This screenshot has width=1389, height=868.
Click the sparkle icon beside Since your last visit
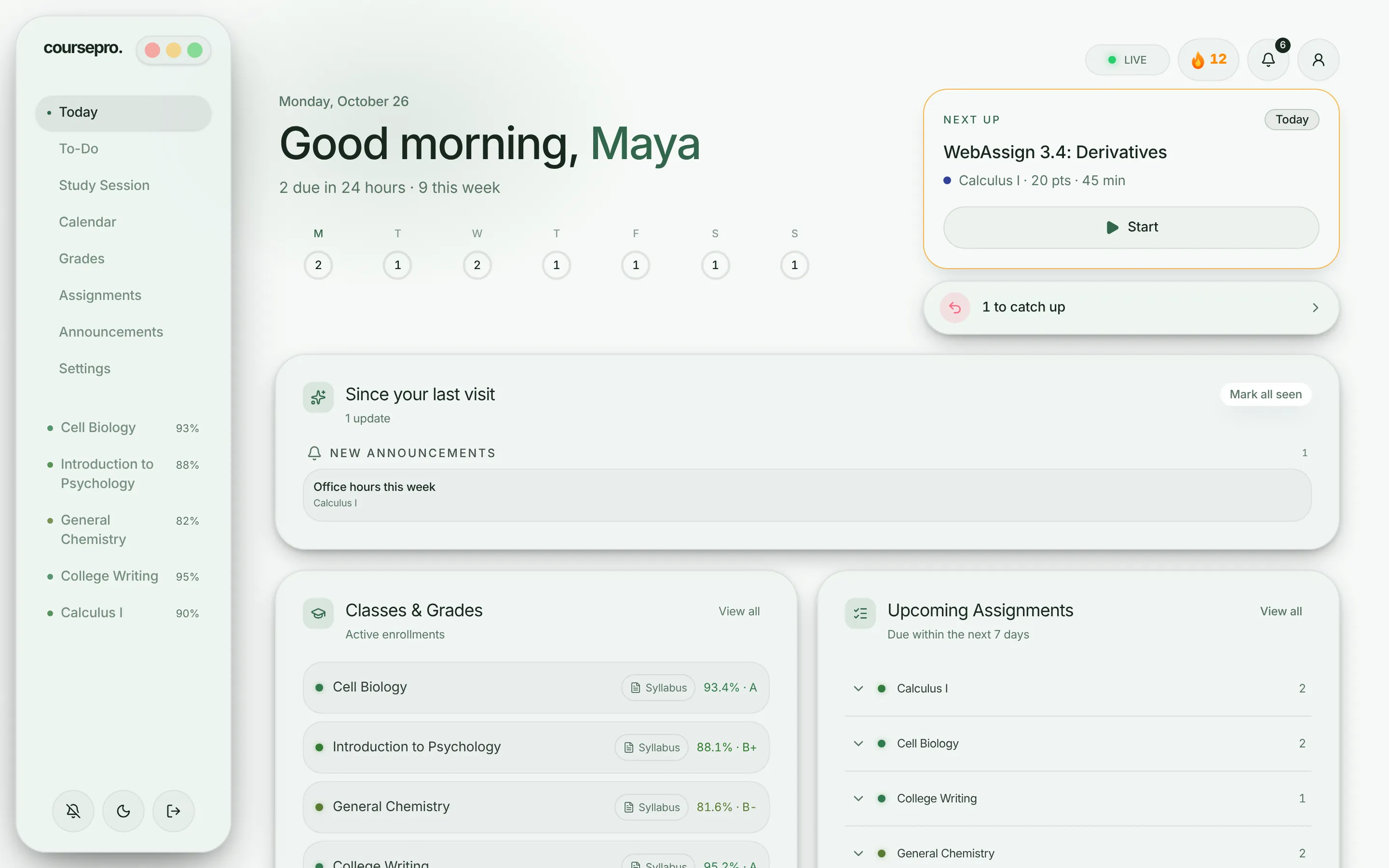click(318, 397)
